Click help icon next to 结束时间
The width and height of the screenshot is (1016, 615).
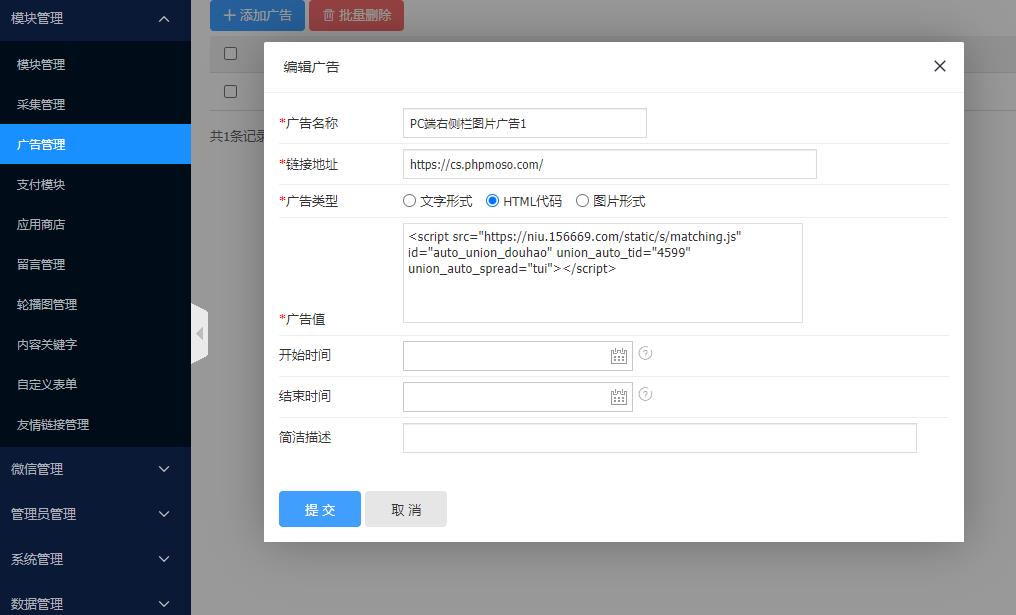(645, 394)
